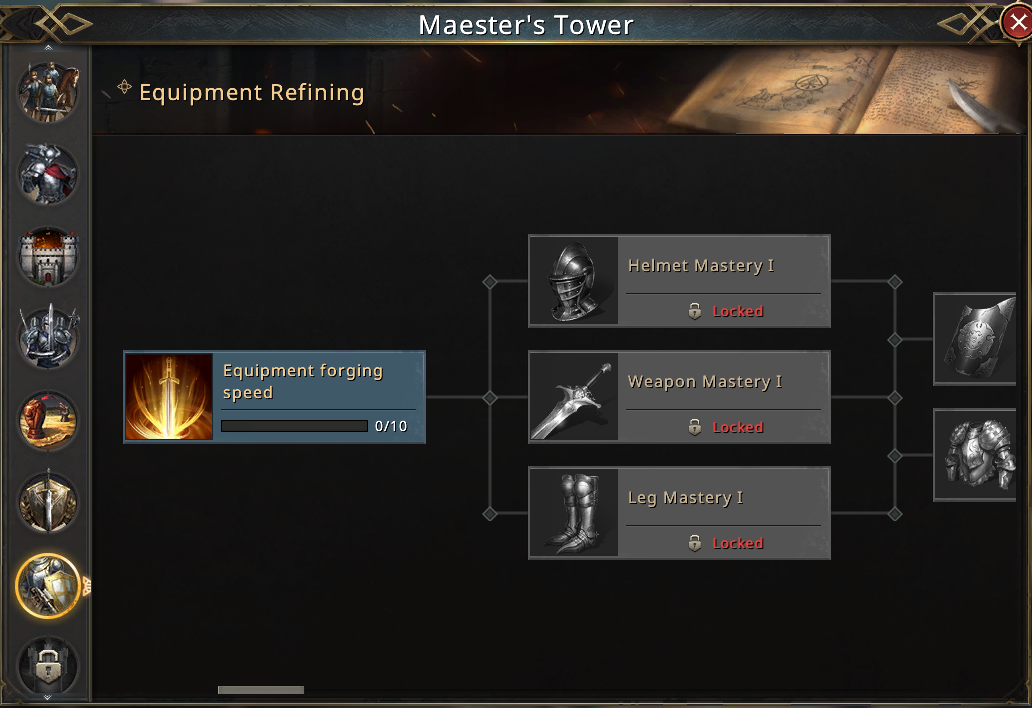Open the Equipment forging speed research

click(274, 397)
